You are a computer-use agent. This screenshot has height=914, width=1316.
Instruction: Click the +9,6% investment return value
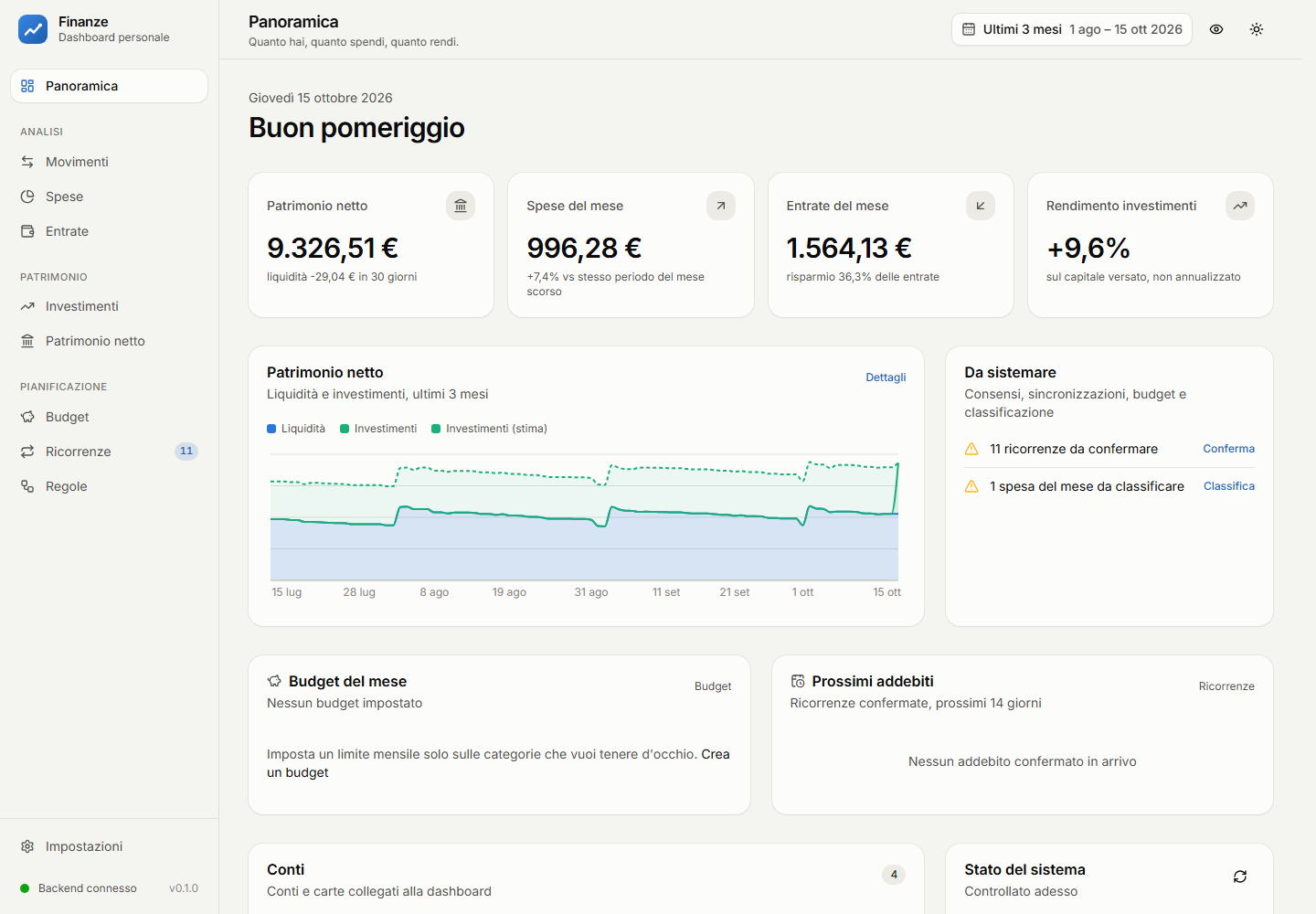tap(1088, 248)
